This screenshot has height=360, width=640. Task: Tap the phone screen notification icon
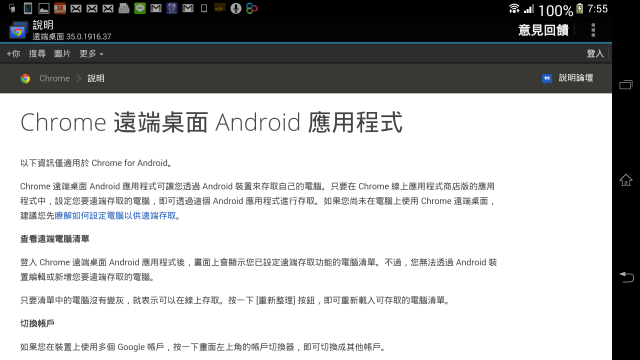[28, 8]
